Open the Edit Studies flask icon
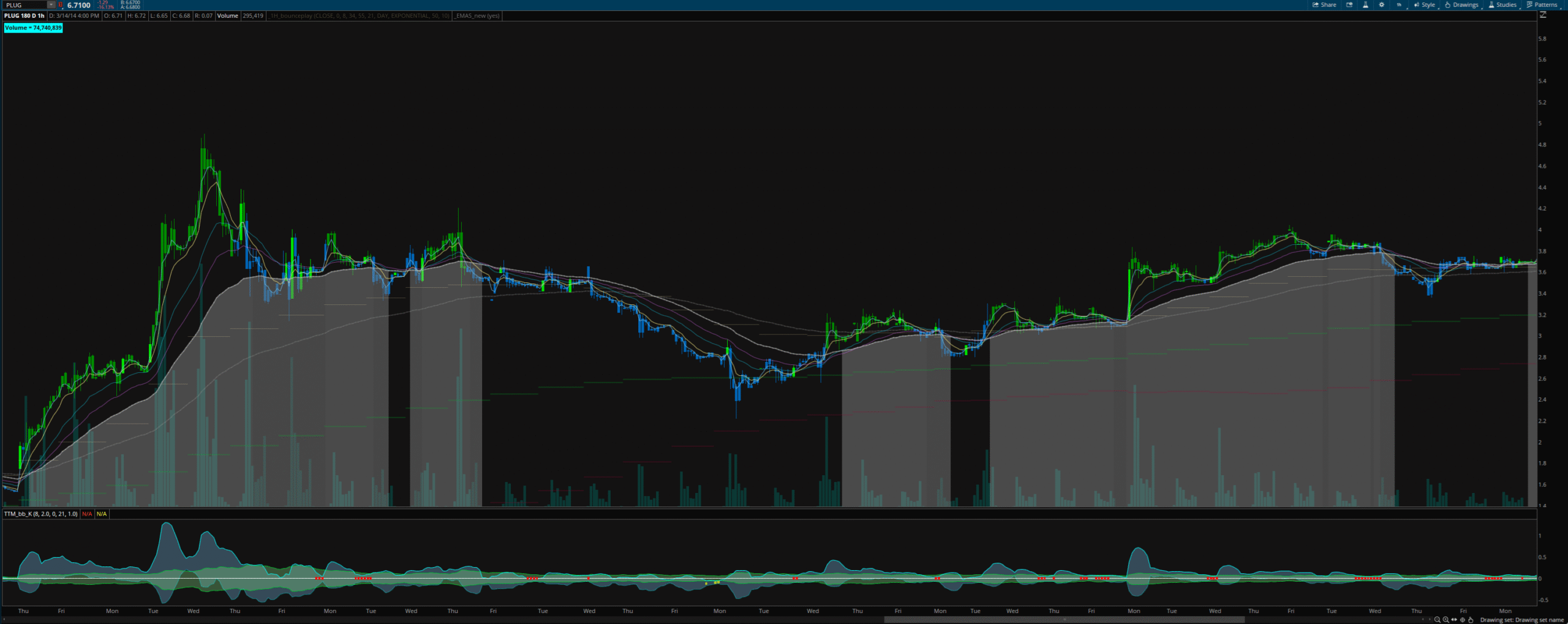This screenshot has height=624, width=1568. click(1365, 5)
